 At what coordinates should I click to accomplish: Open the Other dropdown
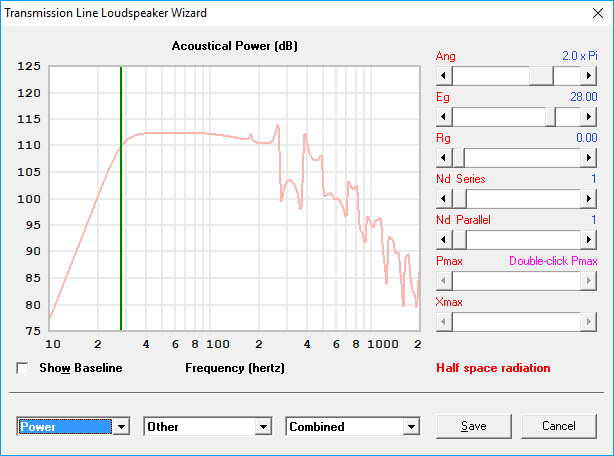pos(264,427)
